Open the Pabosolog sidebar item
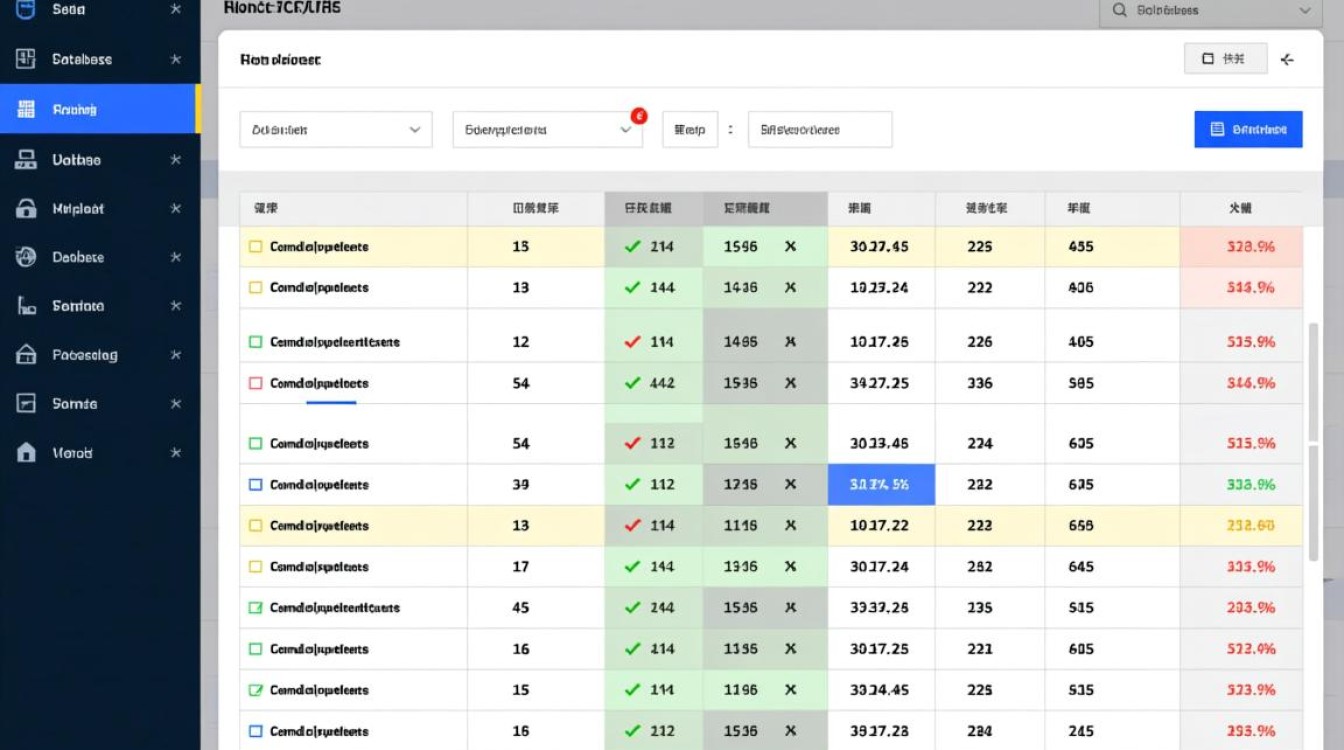The height and width of the screenshot is (750, 1344). pyautogui.click(x=100, y=354)
